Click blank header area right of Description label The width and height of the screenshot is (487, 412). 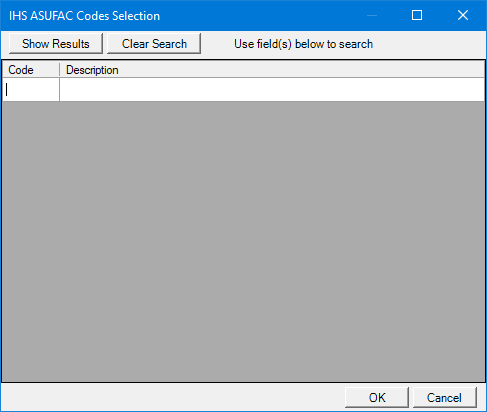(300, 70)
